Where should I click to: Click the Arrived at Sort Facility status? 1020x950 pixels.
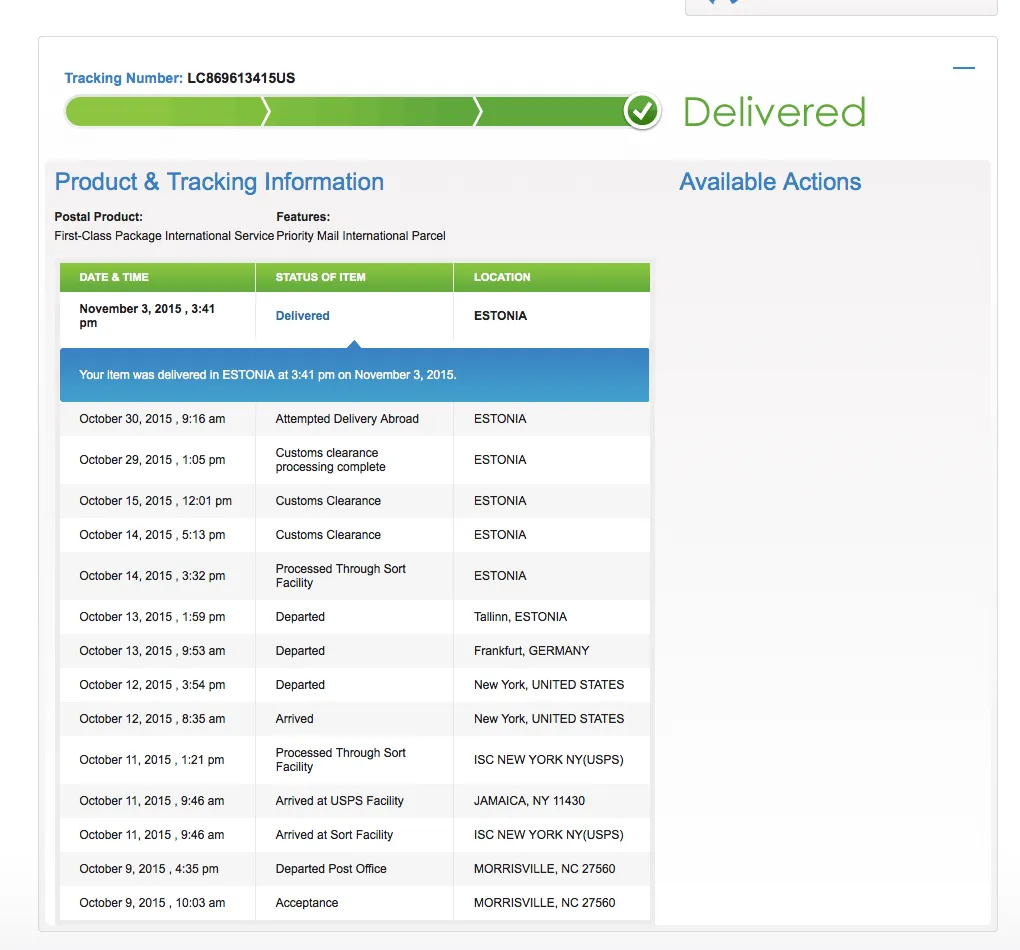(x=334, y=835)
